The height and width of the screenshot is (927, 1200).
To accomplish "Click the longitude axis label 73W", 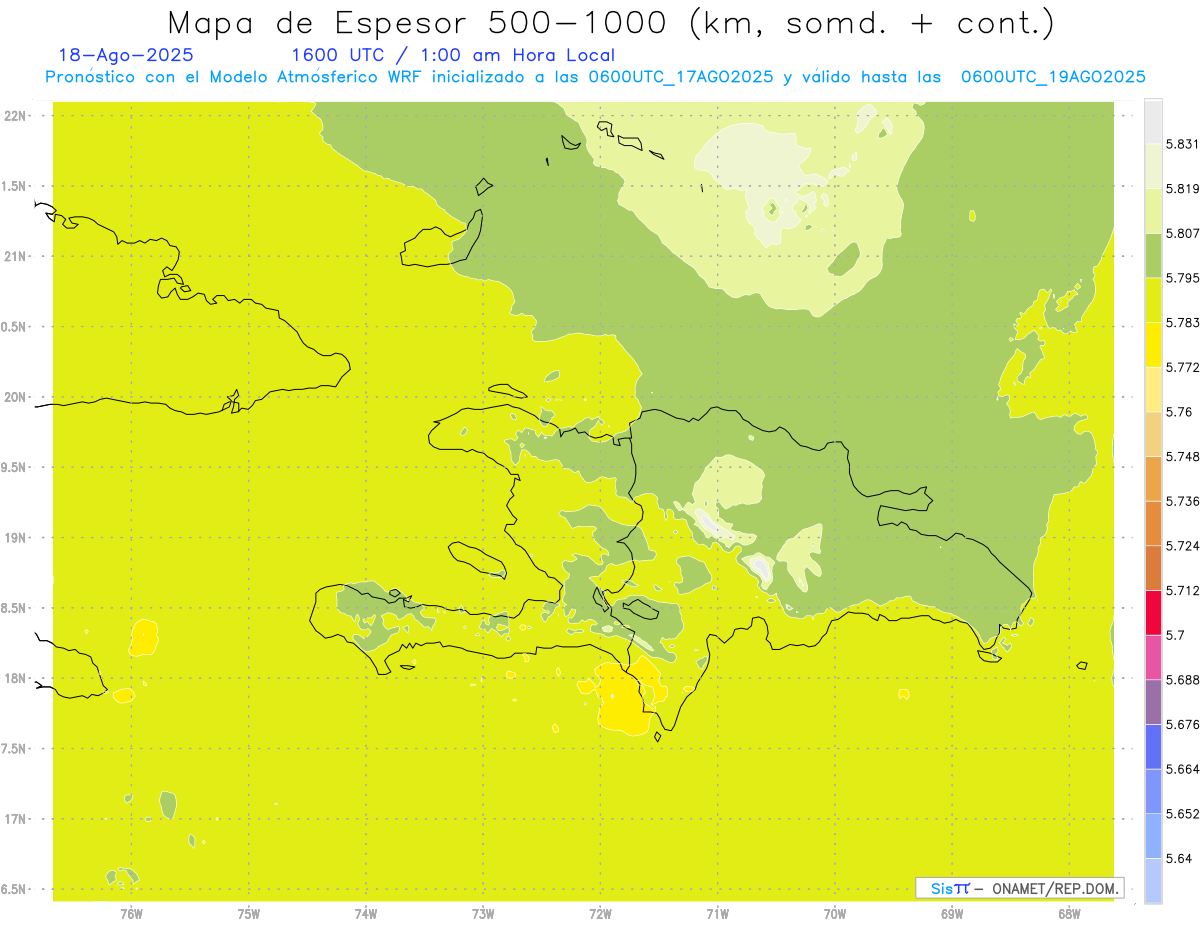I will (x=483, y=913).
